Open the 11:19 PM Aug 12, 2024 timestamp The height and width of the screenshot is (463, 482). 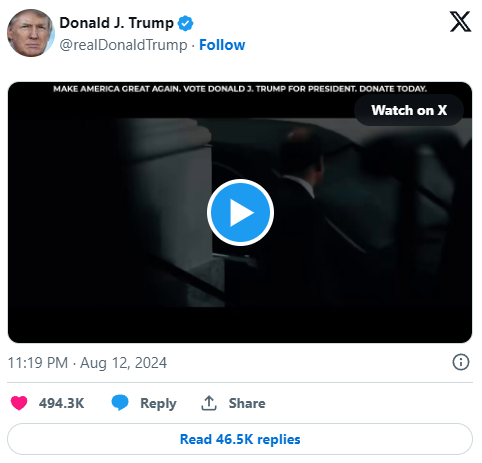coord(87,363)
